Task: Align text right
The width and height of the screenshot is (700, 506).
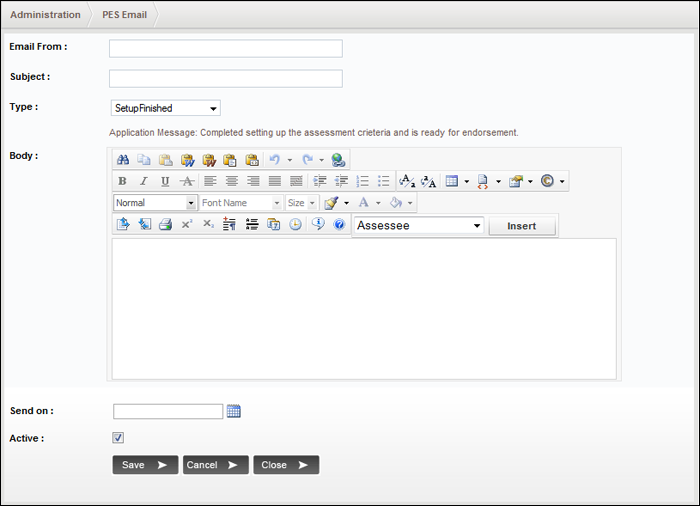Action: [253, 181]
